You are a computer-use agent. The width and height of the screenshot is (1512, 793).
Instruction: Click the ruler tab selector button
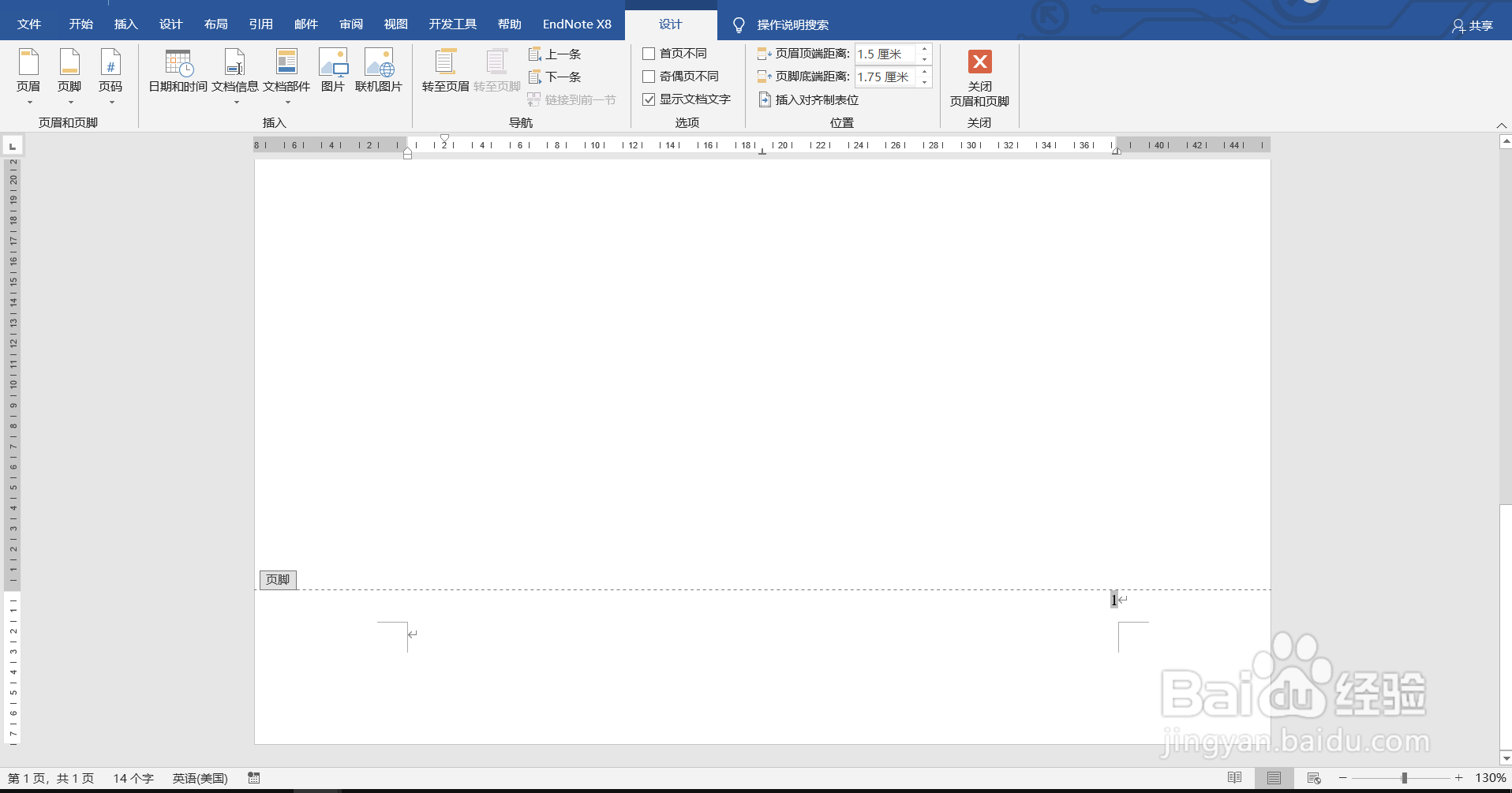click(13, 146)
